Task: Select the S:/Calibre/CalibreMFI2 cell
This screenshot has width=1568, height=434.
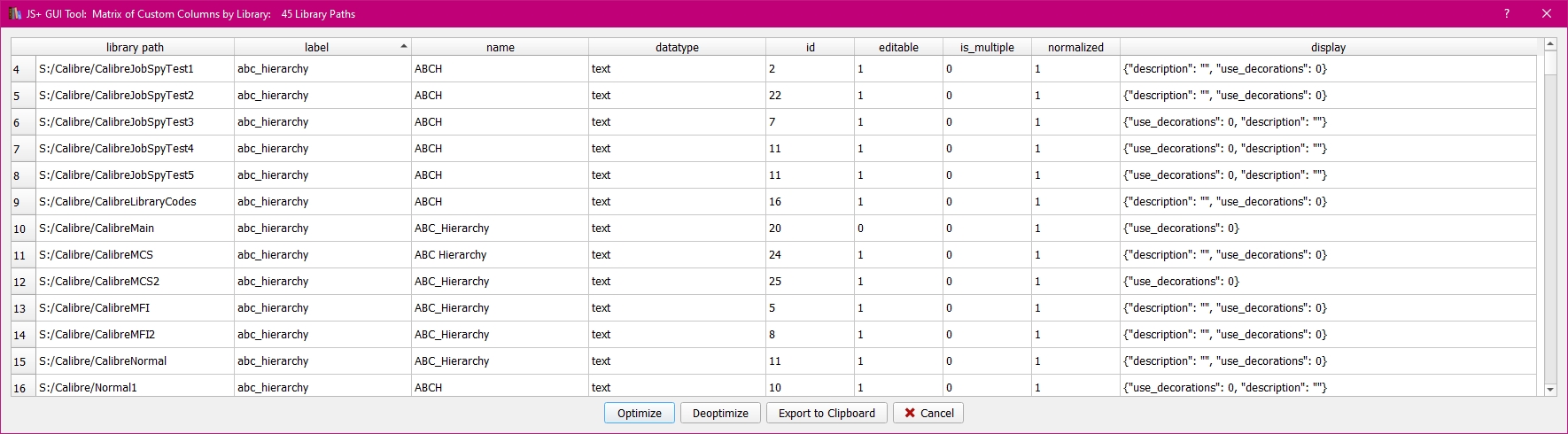Action: [135, 335]
